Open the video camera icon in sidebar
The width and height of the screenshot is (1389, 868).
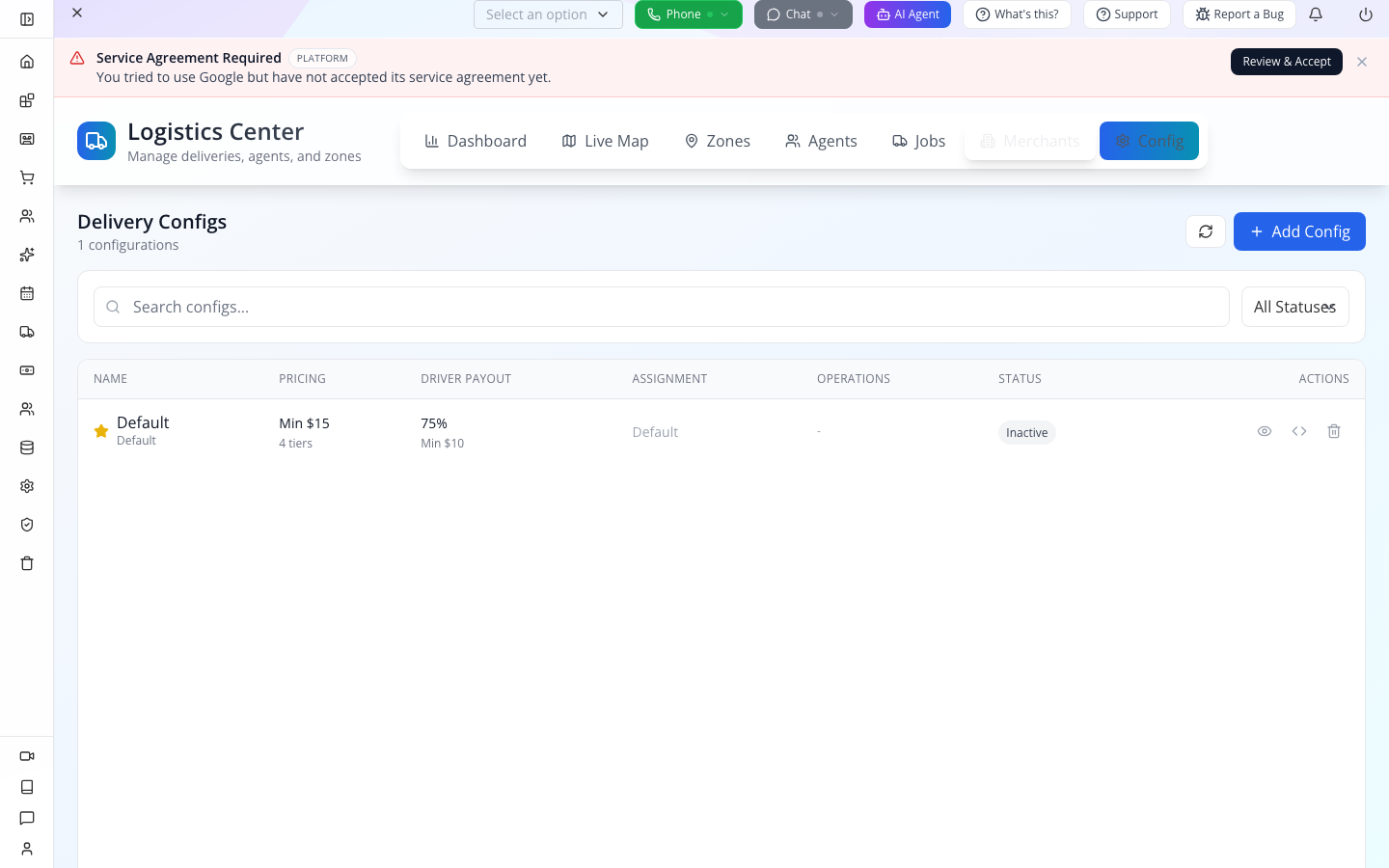(x=27, y=756)
